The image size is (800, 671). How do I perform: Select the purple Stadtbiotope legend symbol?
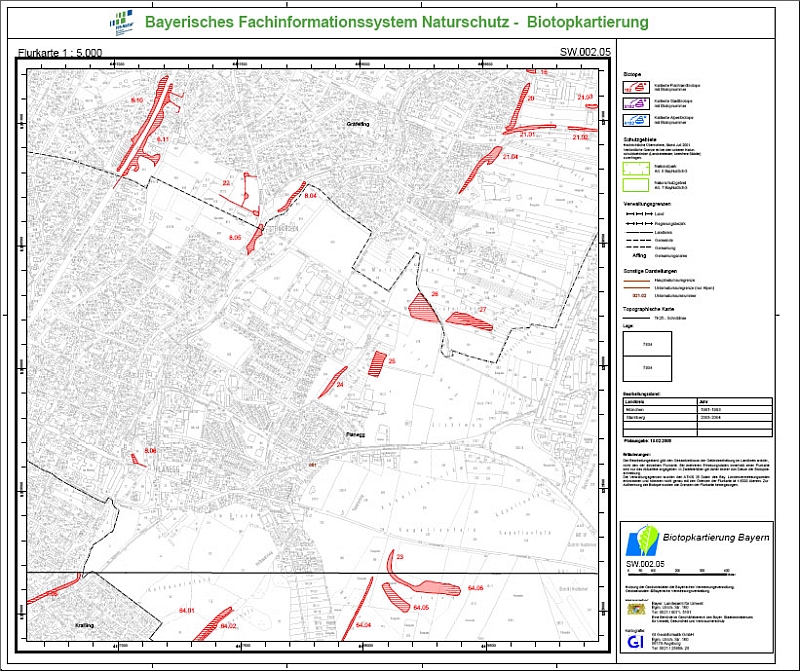637,102
